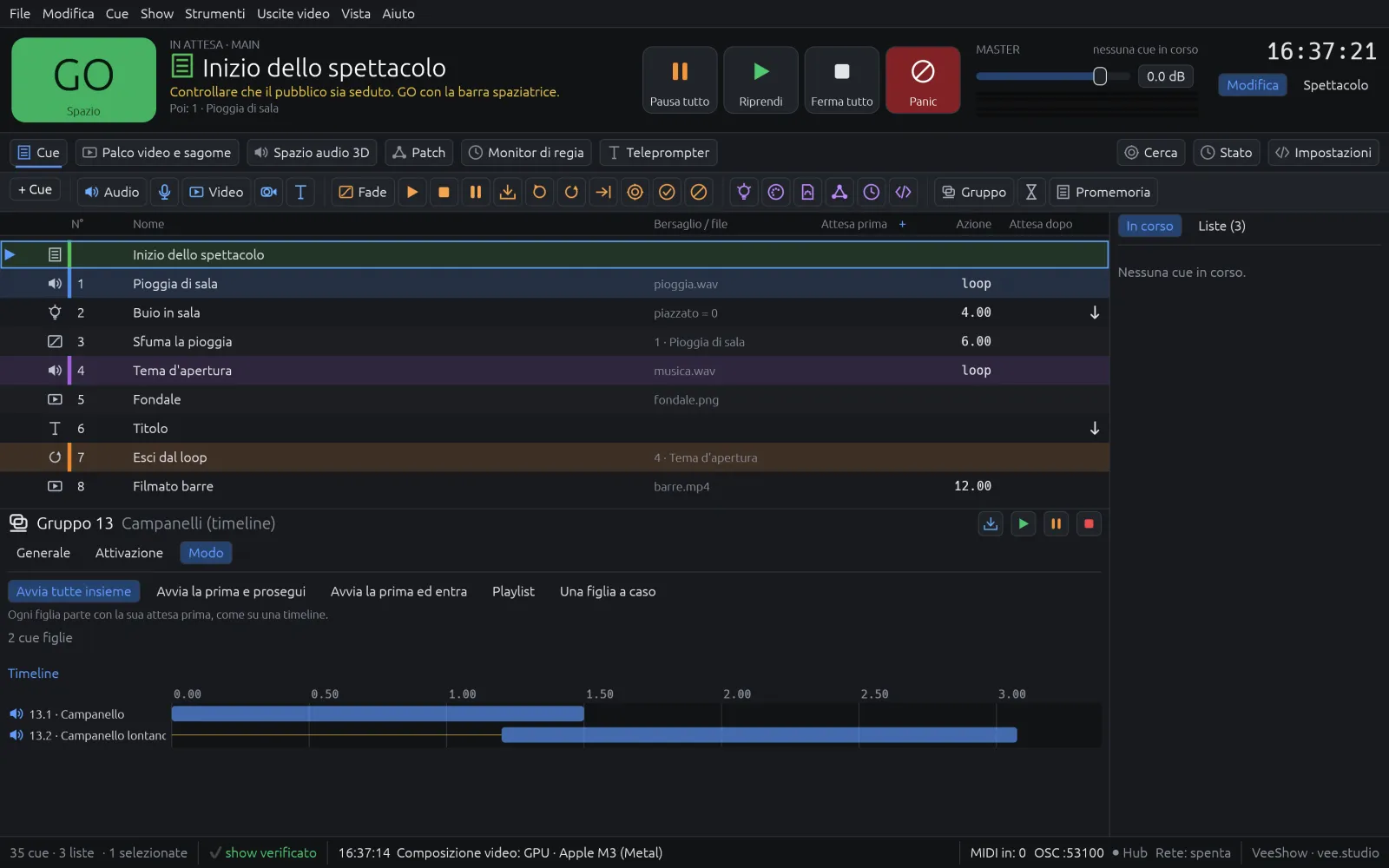Open the Cerca search panel
The height and width of the screenshot is (868, 1389).
(1151, 153)
